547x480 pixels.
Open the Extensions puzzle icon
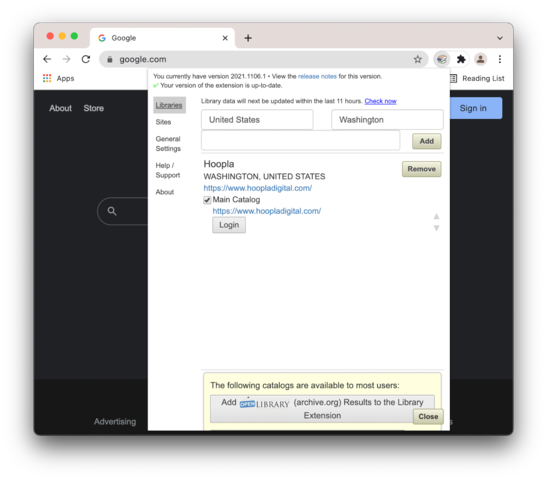[x=461, y=59]
